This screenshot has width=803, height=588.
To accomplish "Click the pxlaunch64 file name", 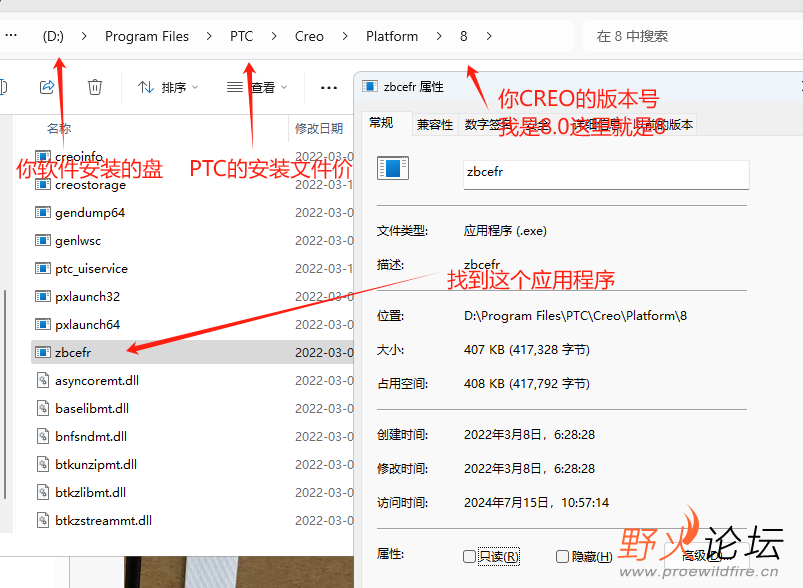I will 88,325.
